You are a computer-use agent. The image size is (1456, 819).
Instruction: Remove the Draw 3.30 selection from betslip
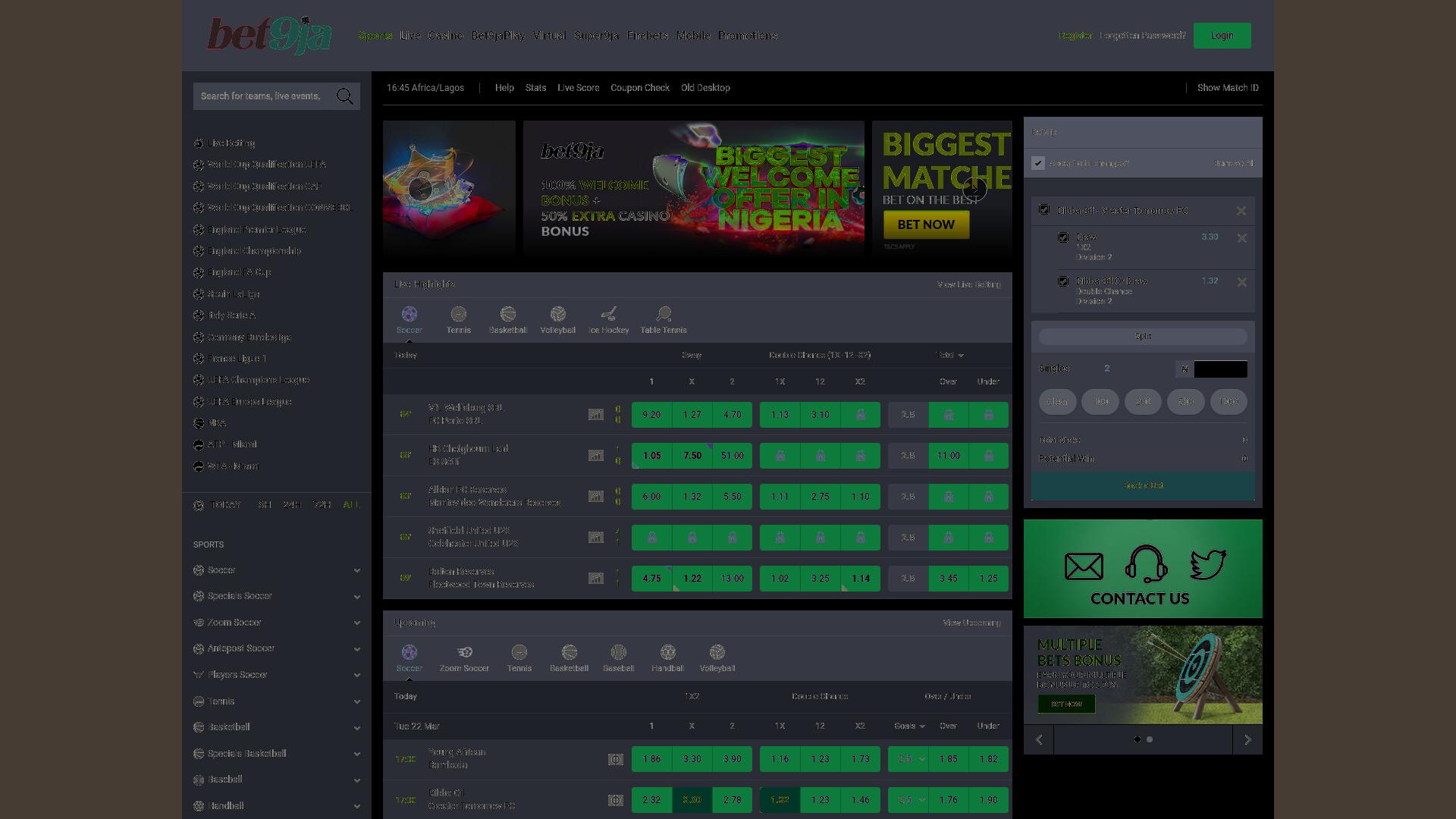[1241, 238]
